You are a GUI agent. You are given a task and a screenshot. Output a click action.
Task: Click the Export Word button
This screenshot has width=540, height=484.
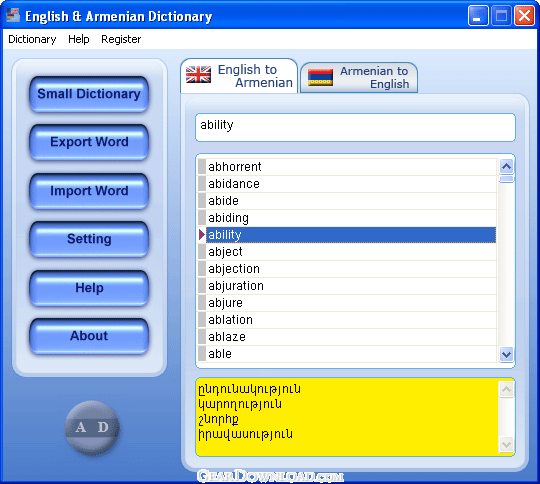pos(89,142)
